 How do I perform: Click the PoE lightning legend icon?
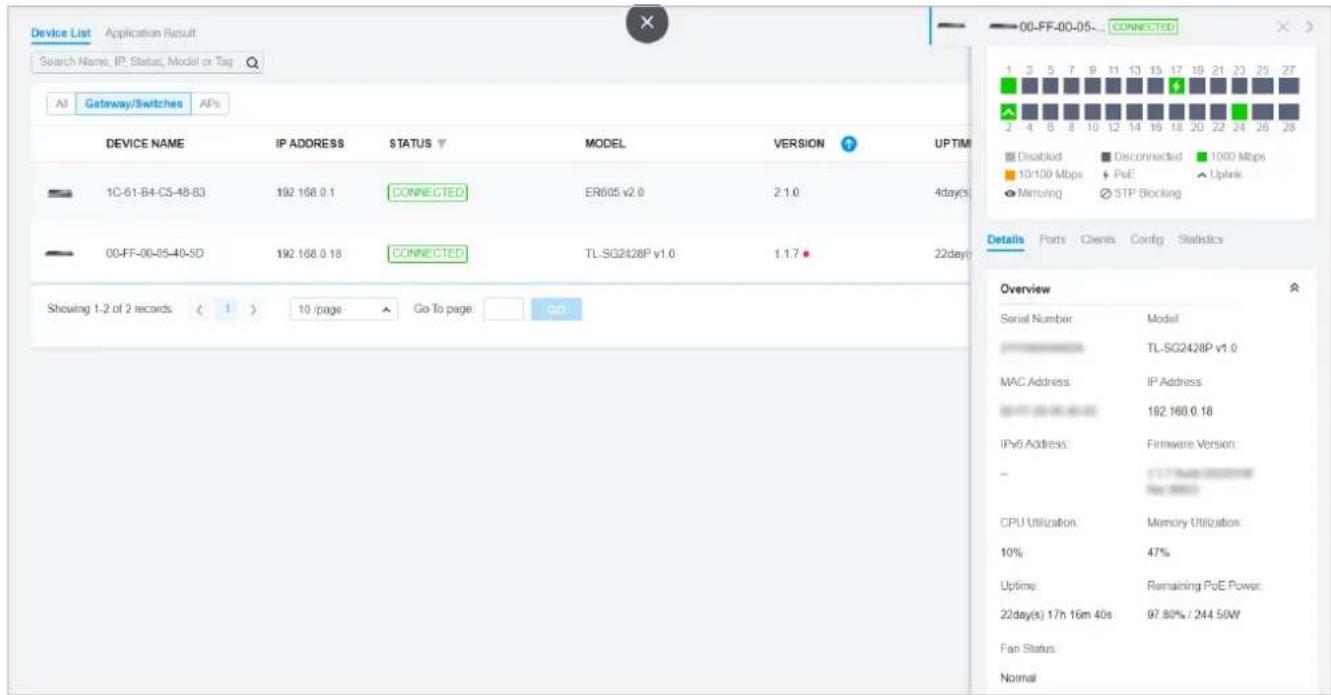[x=1106, y=175]
